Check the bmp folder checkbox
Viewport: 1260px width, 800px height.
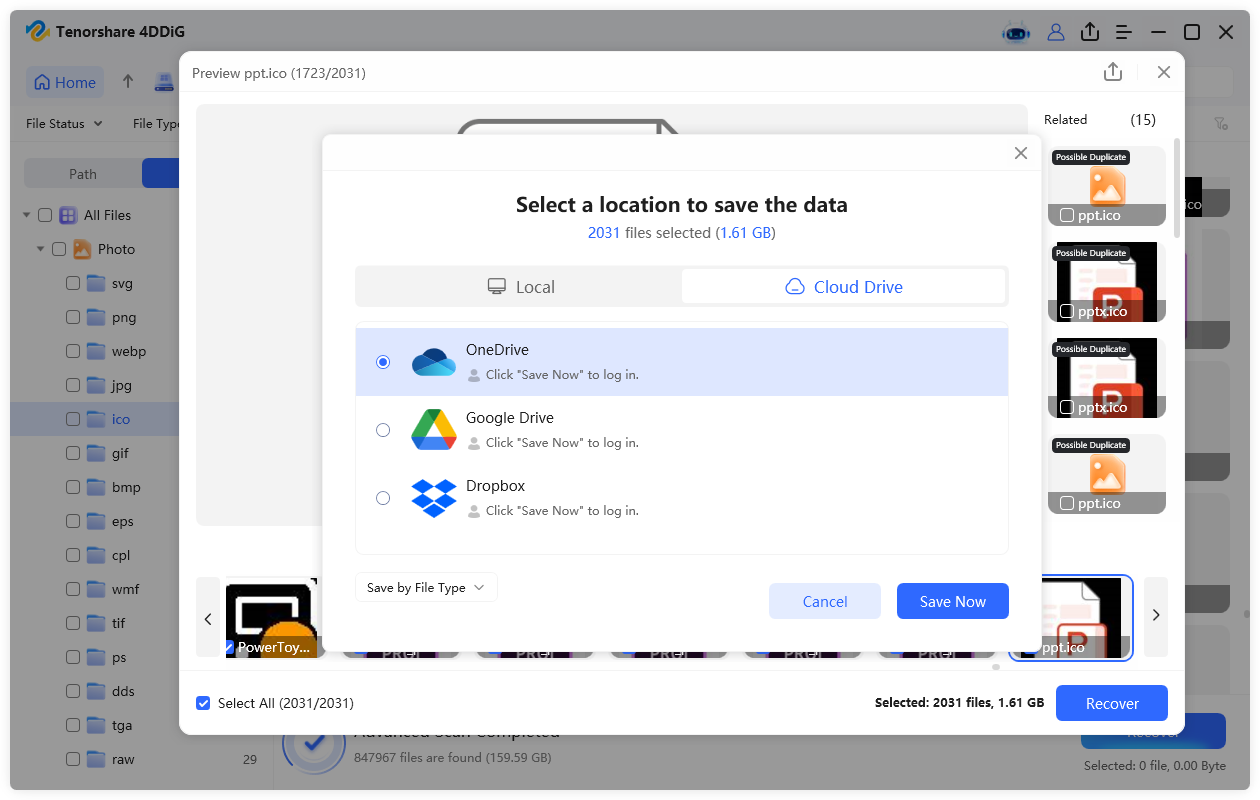click(73, 487)
